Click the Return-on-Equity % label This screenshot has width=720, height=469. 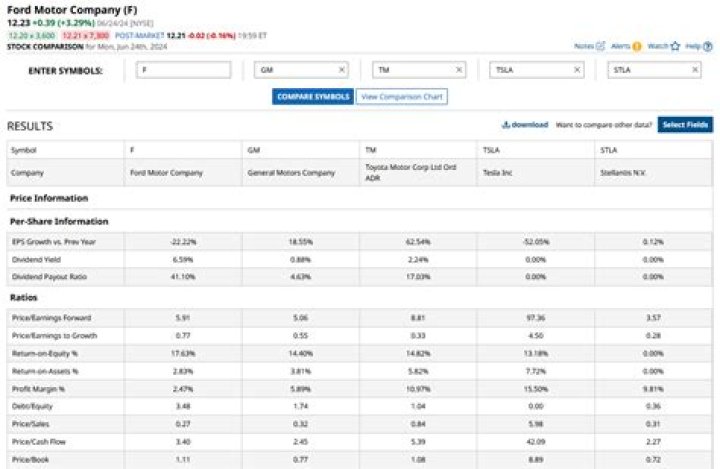tap(45, 354)
